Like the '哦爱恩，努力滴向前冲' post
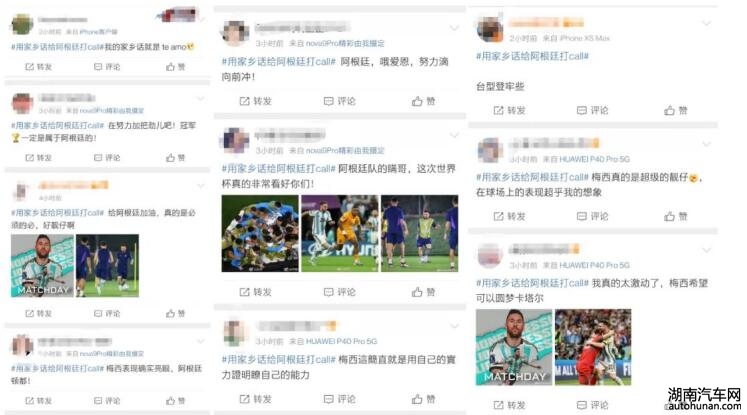This screenshot has width=747, height=415. pyautogui.click(x=424, y=101)
